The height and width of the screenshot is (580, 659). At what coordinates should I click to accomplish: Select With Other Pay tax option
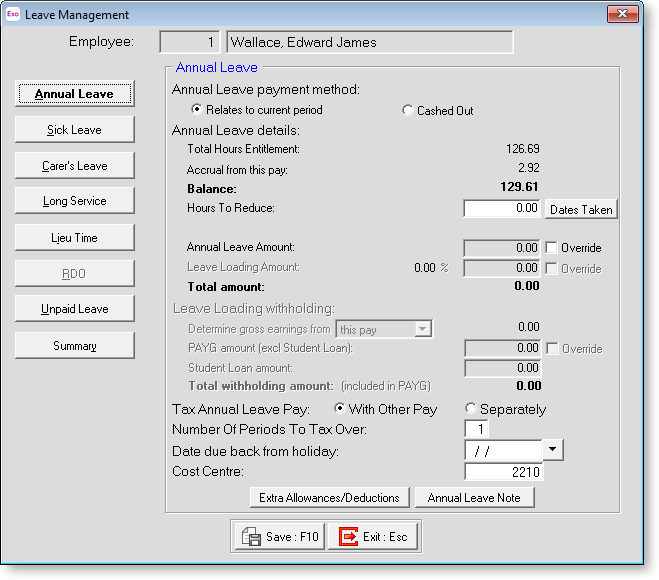[340, 409]
